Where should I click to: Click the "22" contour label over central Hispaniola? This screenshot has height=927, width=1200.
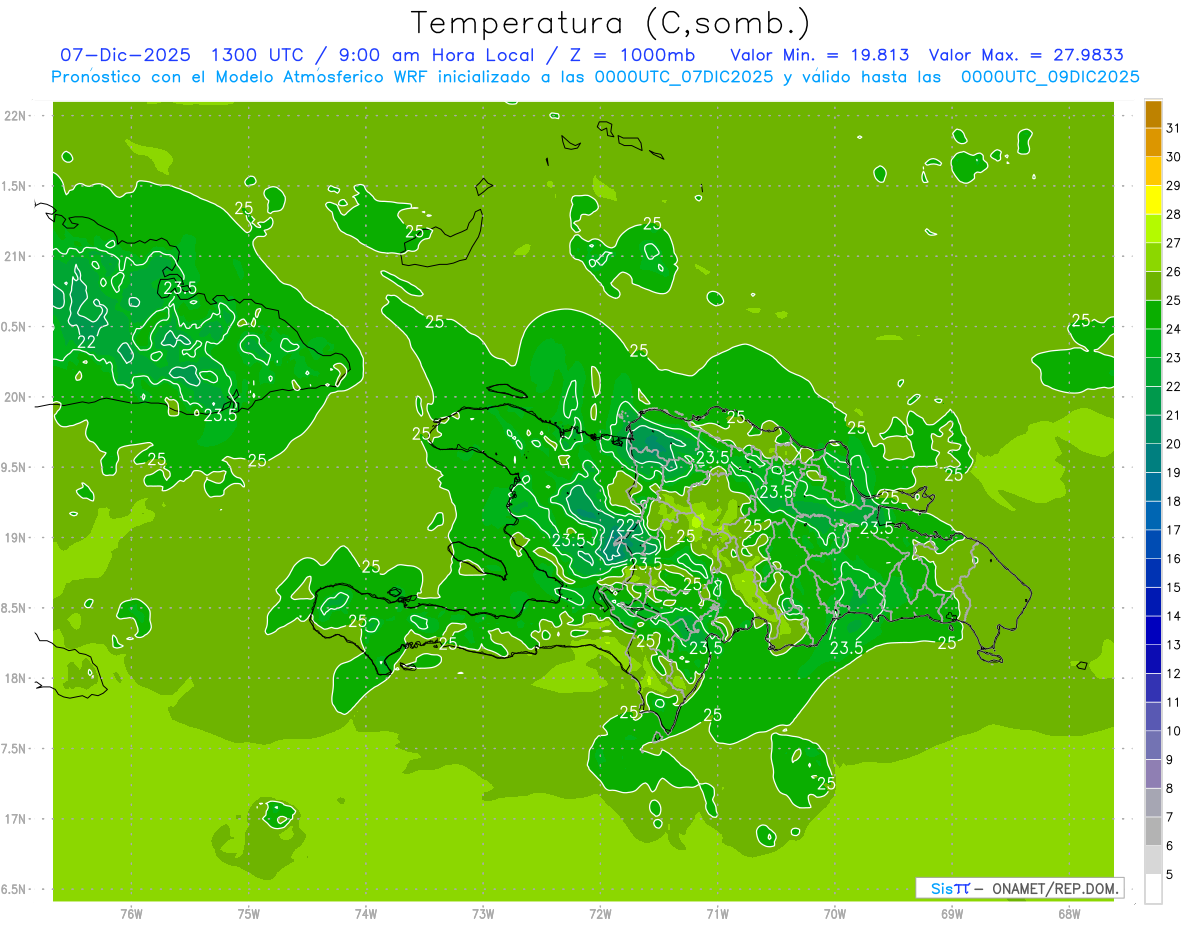click(626, 525)
